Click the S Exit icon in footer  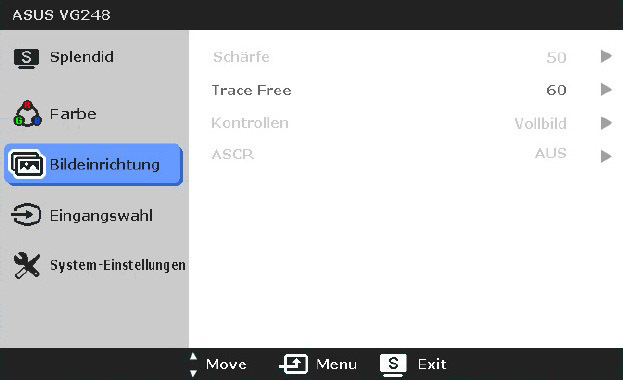click(393, 364)
